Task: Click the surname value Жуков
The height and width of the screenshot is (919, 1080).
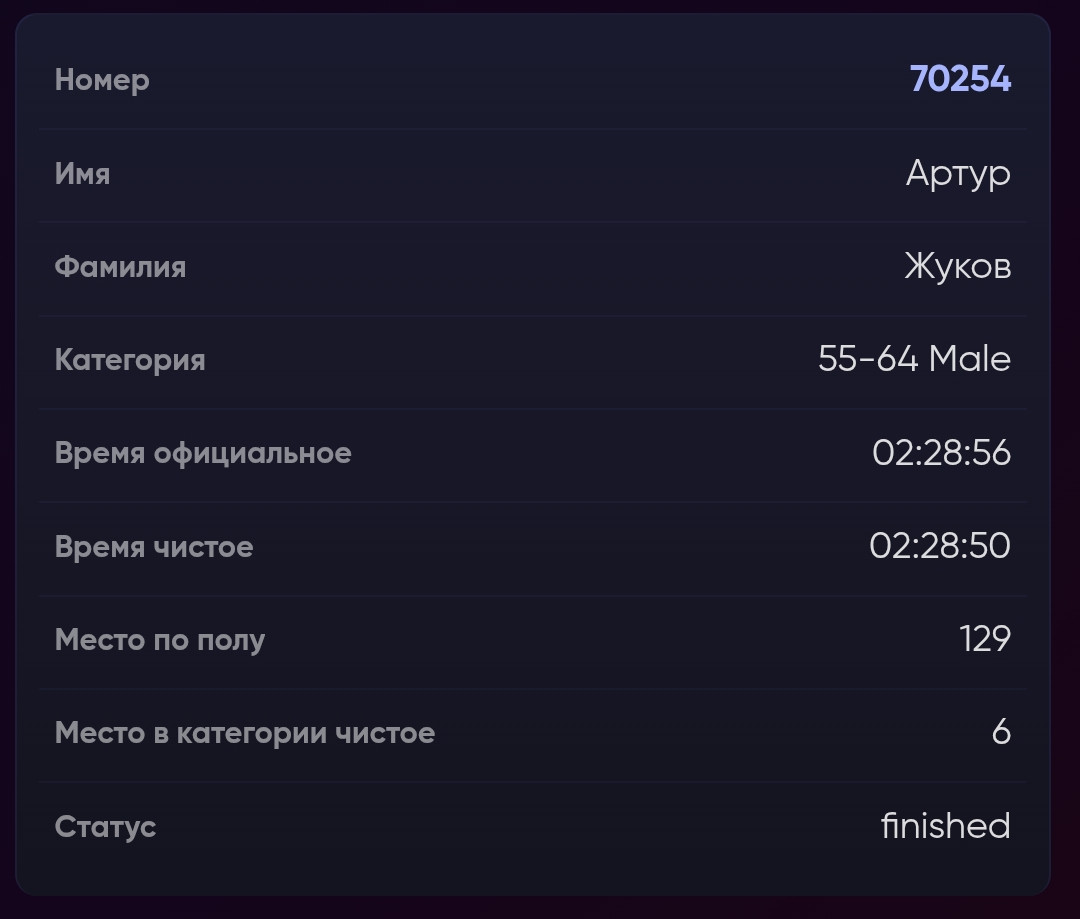Action: (958, 266)
